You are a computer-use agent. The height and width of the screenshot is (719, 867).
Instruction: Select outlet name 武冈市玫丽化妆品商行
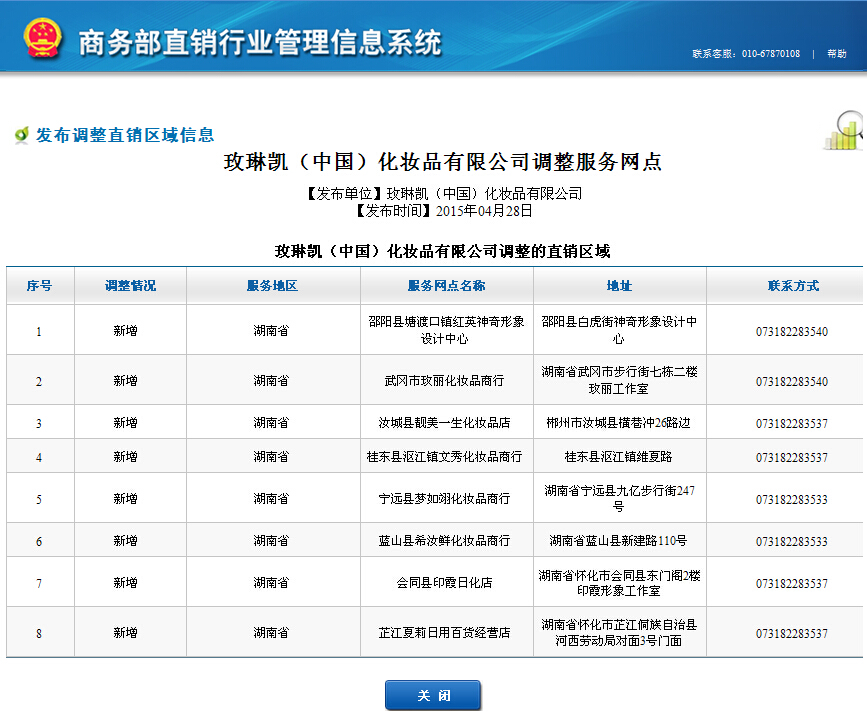pos(445,381)
